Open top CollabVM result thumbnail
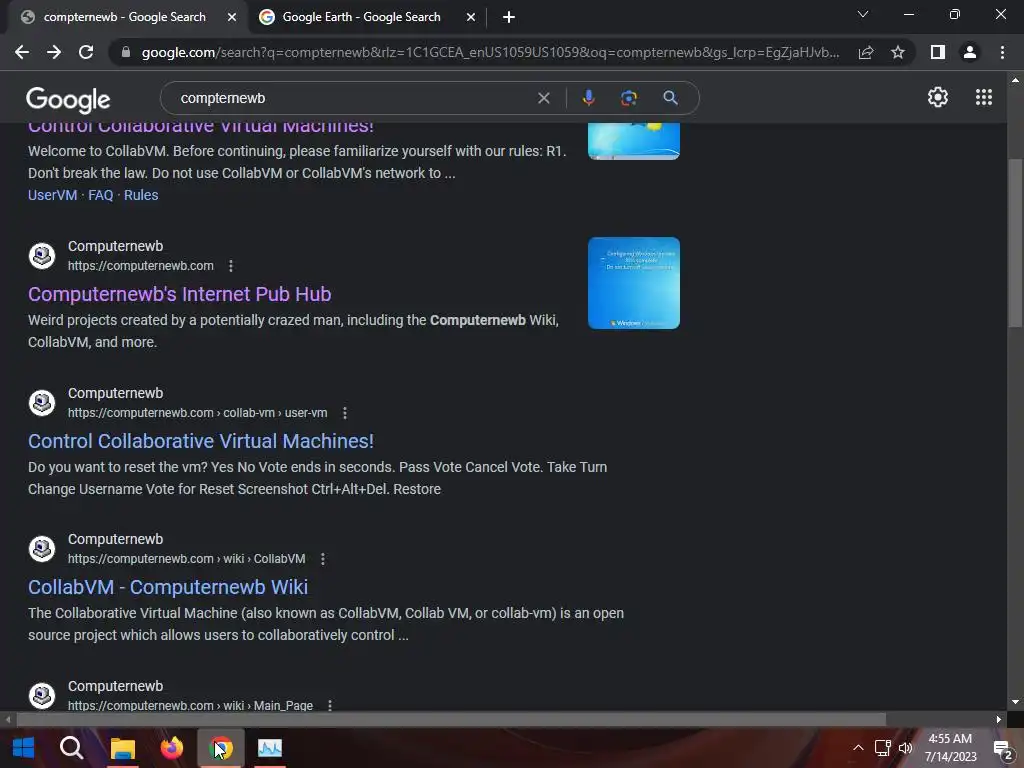 [633, 140]
